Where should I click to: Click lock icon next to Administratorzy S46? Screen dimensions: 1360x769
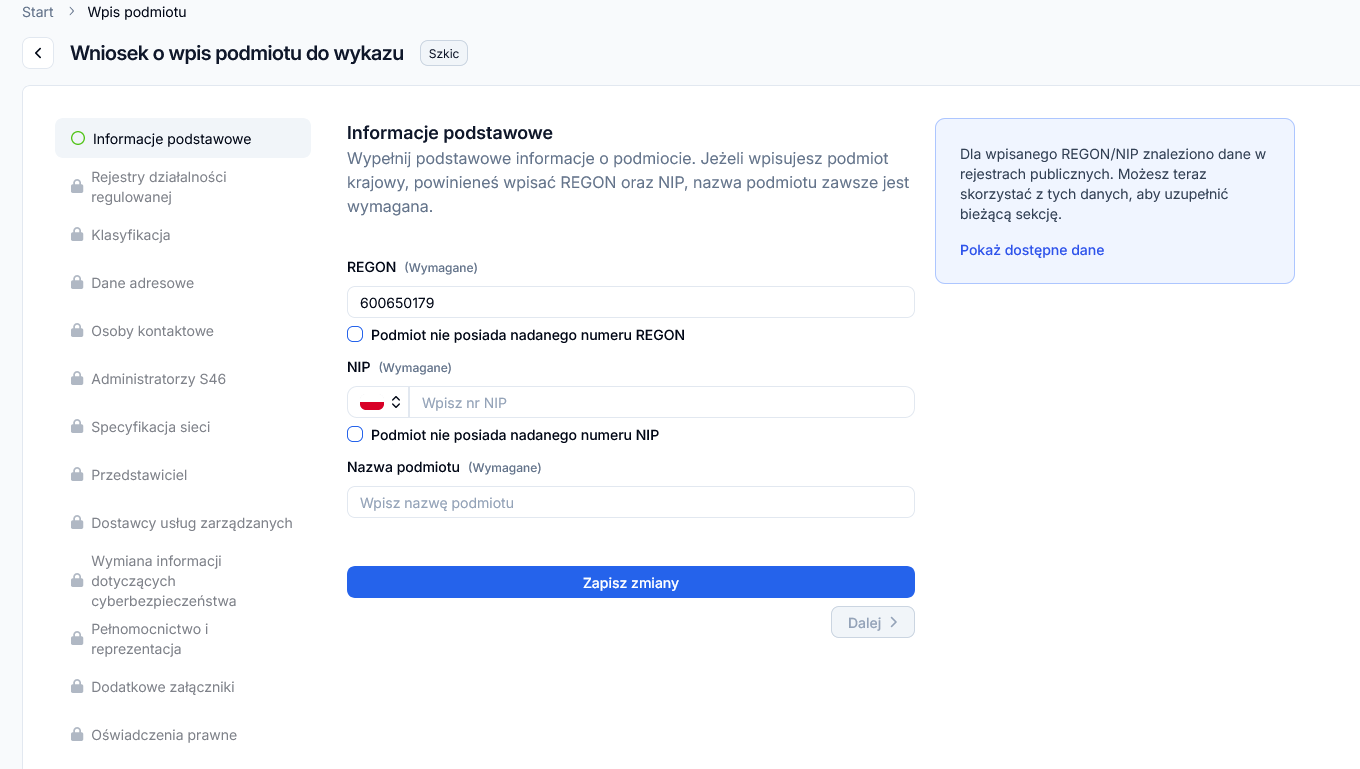point(77,379)
